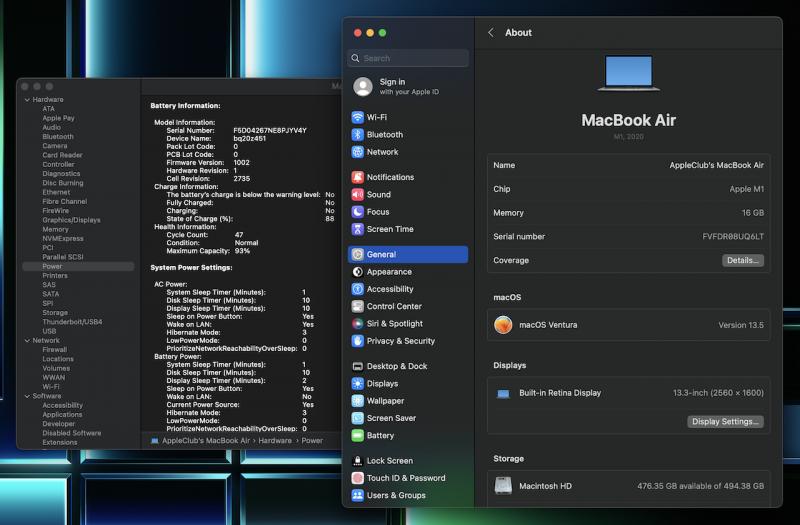Open Focus moon icon

(358, 212)
